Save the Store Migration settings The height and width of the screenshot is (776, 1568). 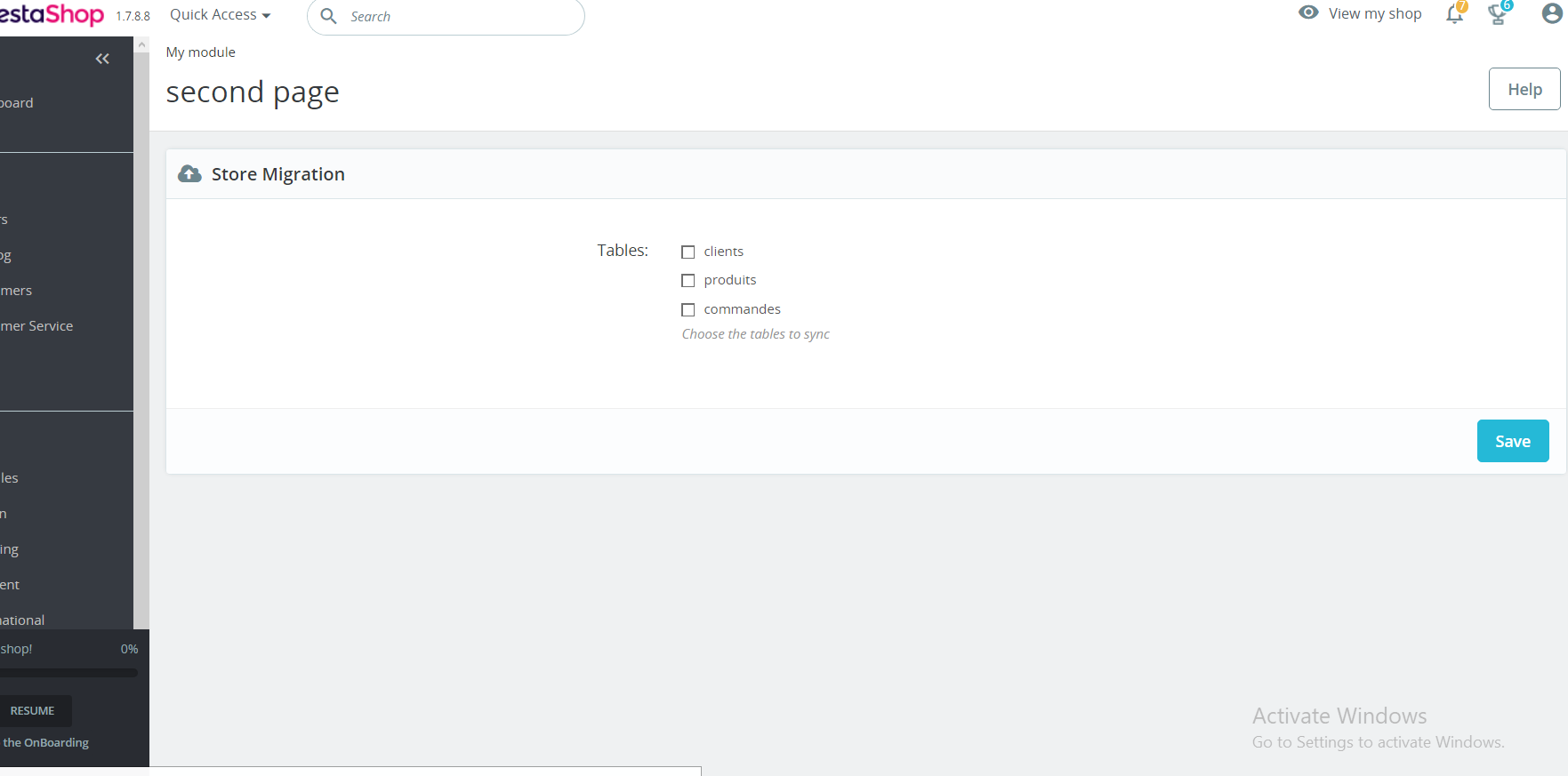[x=1513, y=441]
